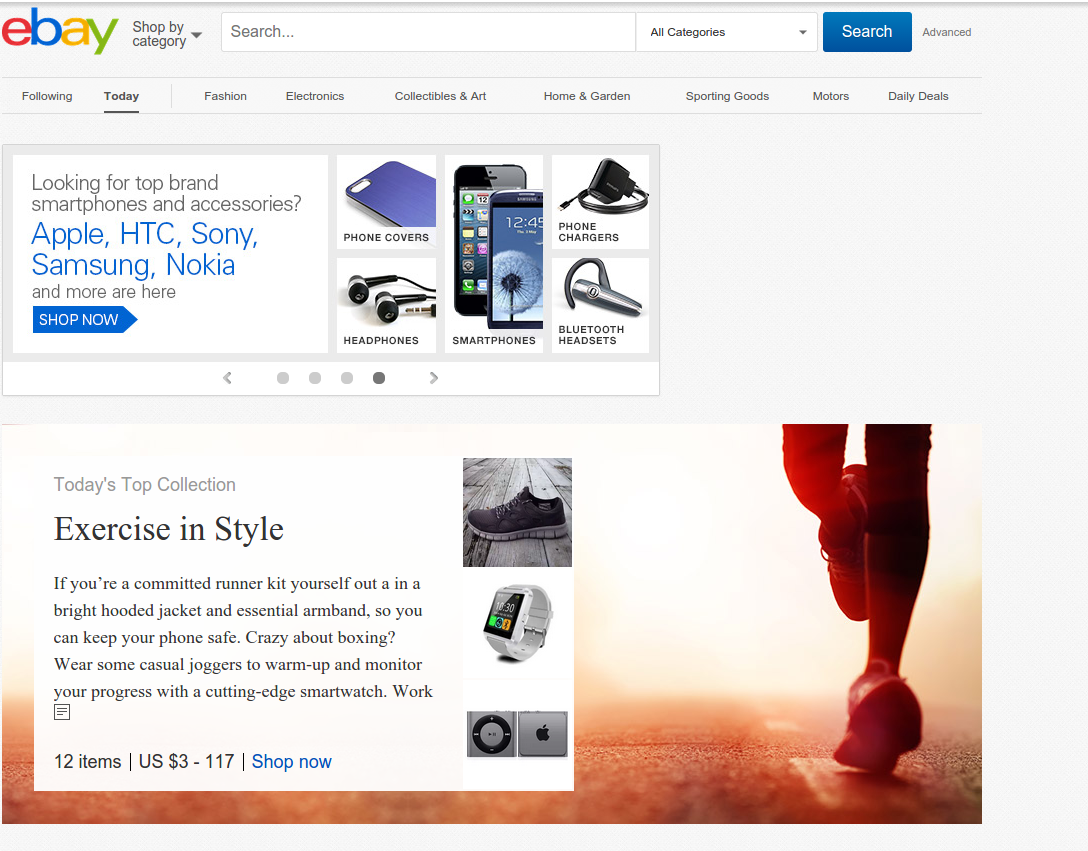The image size is (1088, 851).
Task: Click into the Search input field
Action: pyautogui.click(x=428, y=32)
